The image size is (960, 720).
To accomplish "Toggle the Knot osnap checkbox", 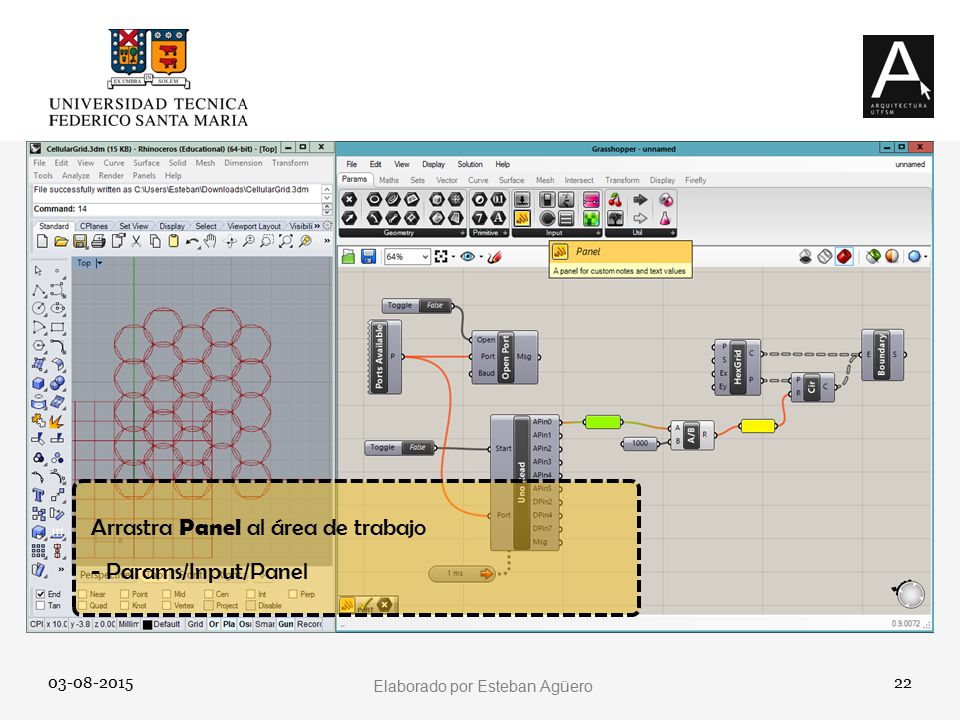I will [x=125, y=606].
